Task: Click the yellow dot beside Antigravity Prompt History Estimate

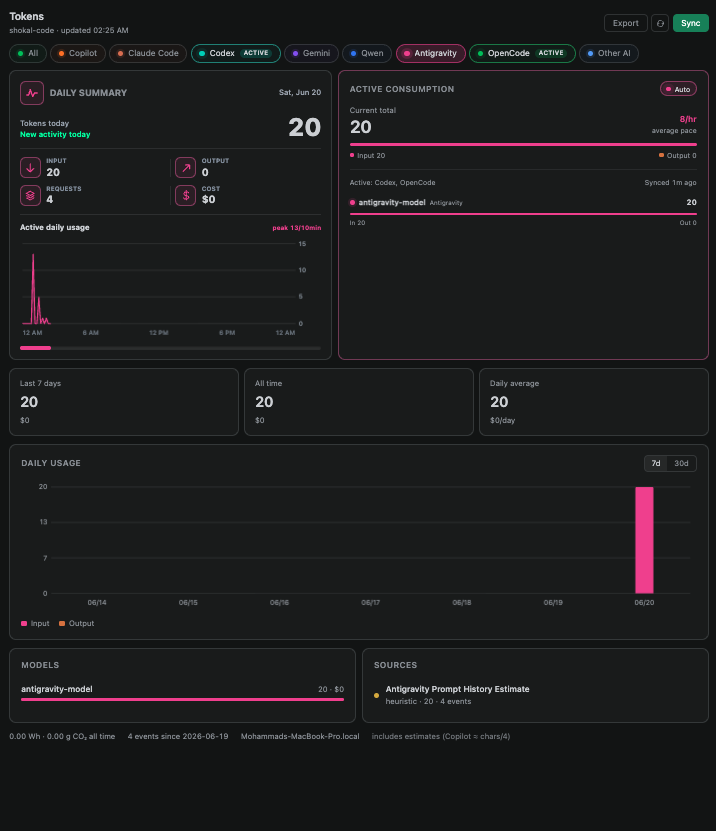Action: pos(376,695)
